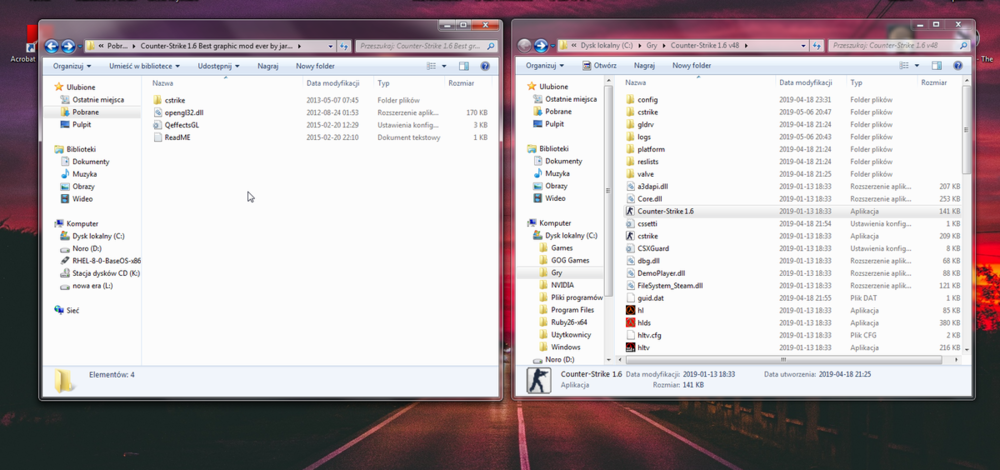This screenshot has height=470, width=1000.
Task: Open view options dropdown arrow in left window
Action: (444, 66)
